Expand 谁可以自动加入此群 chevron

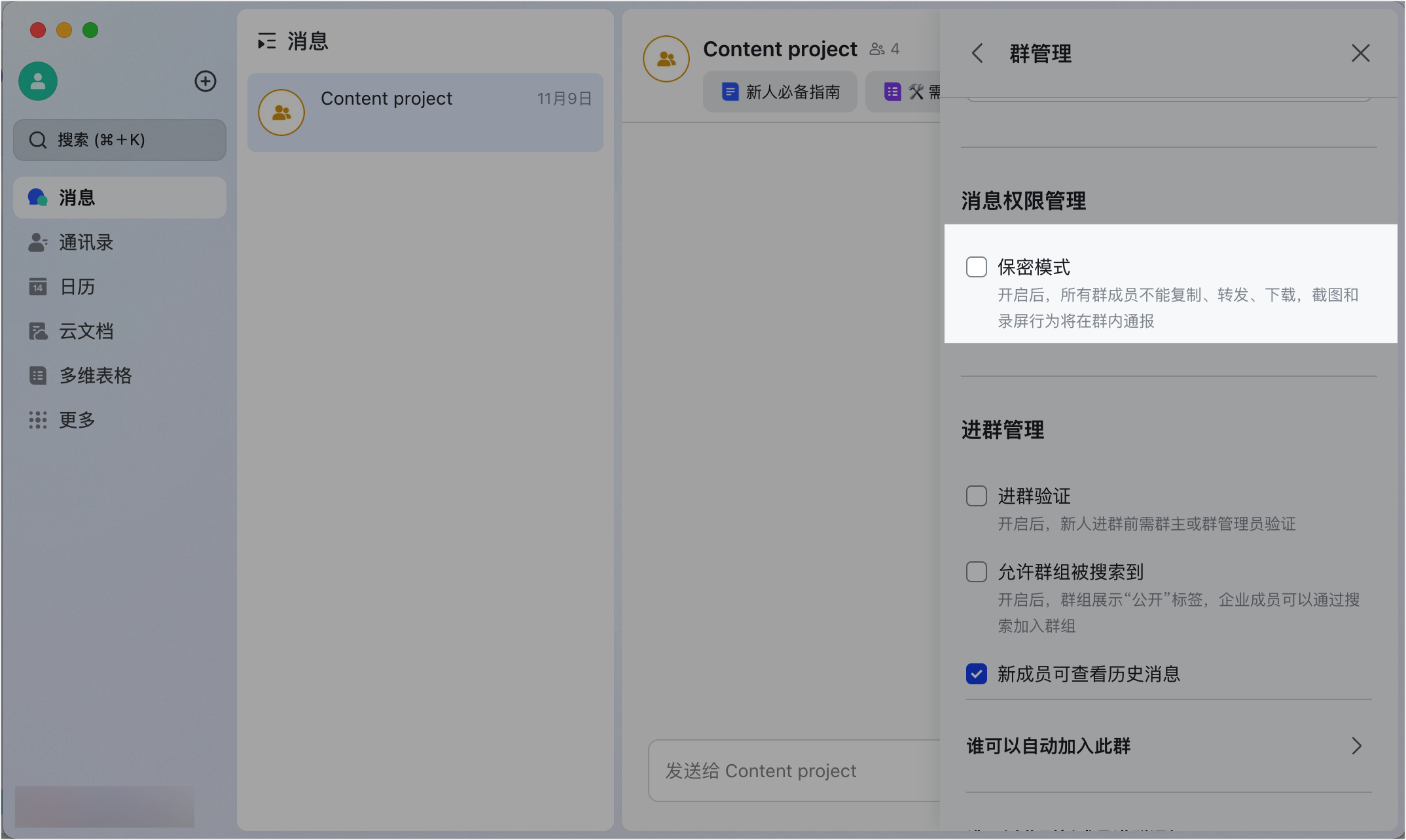tap(1356, 746)
